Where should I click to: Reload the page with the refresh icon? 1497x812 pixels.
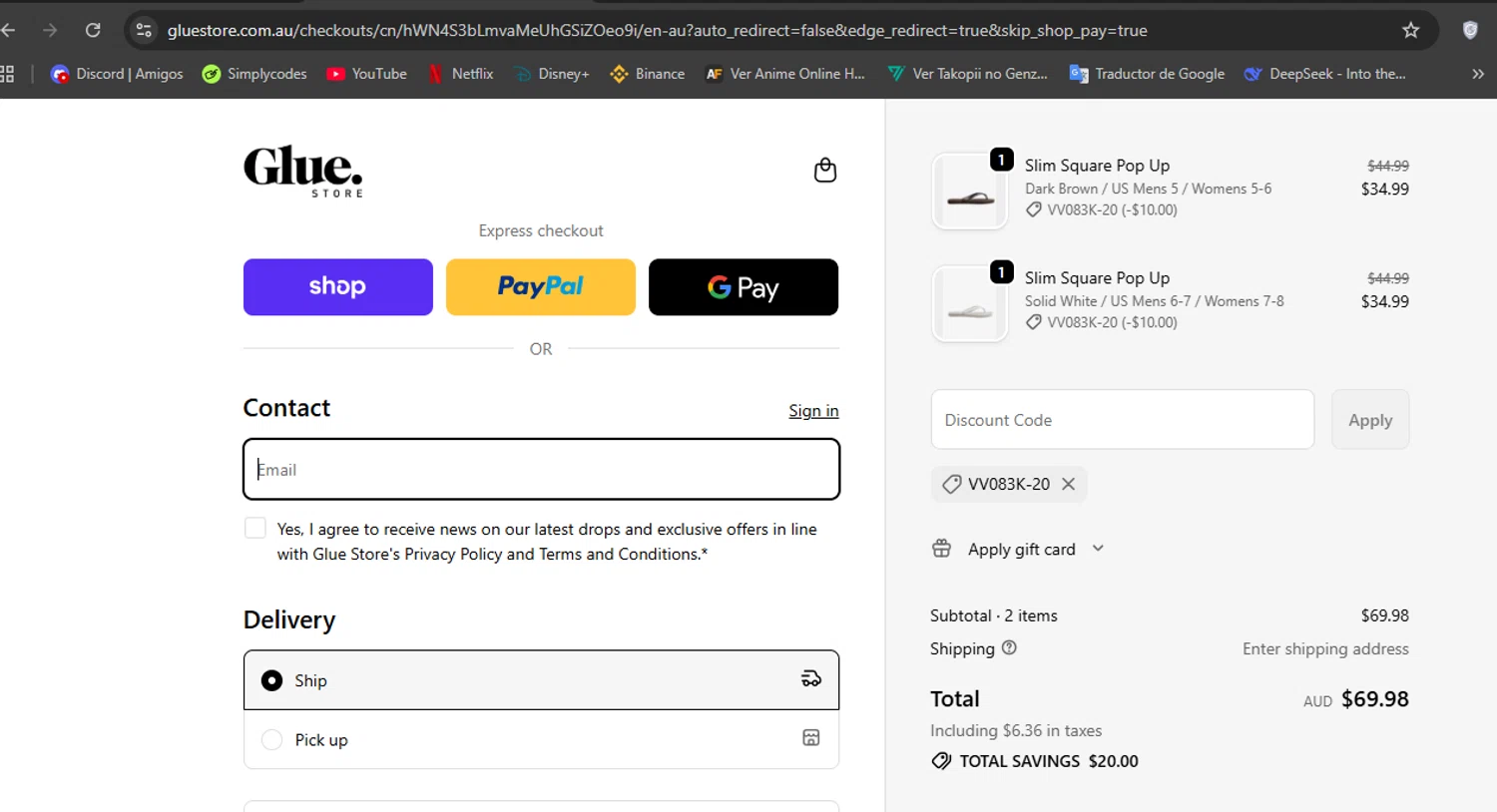[x=93, y=30]
